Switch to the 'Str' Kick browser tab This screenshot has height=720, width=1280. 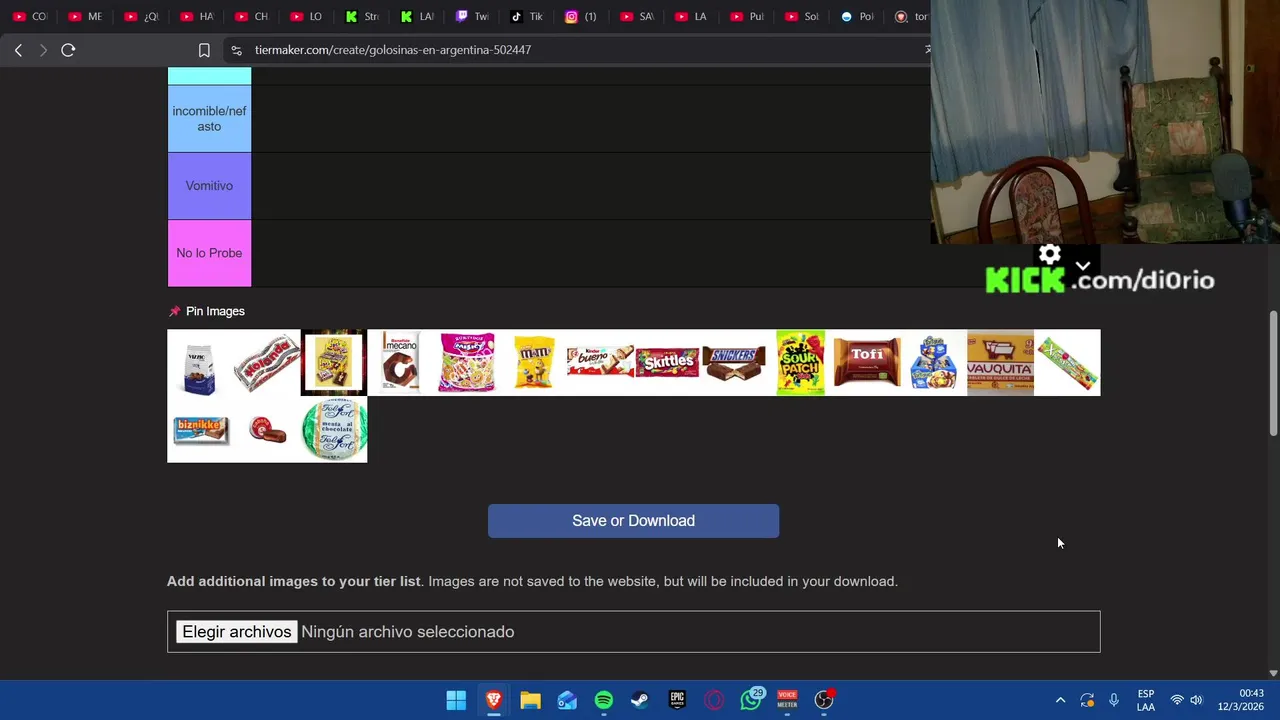(x=362, y=16)
